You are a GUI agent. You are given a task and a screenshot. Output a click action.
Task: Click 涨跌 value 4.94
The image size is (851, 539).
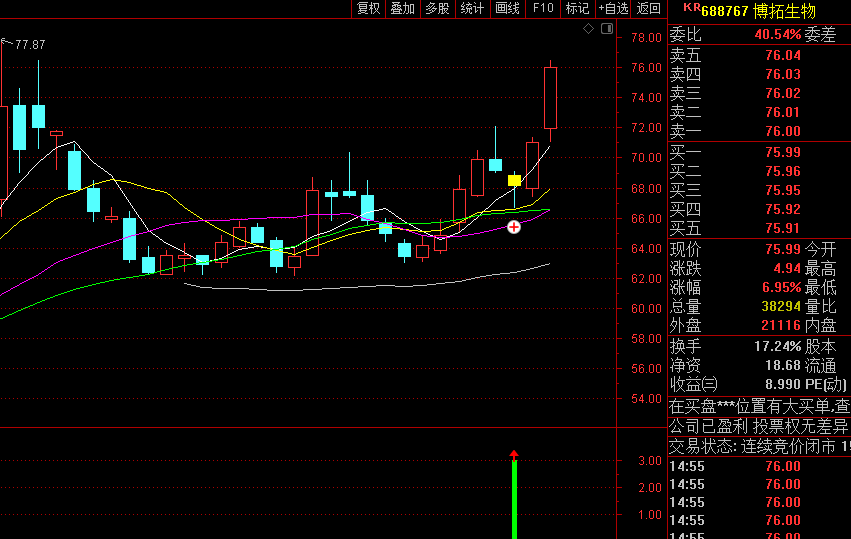(x=786, y=268)
